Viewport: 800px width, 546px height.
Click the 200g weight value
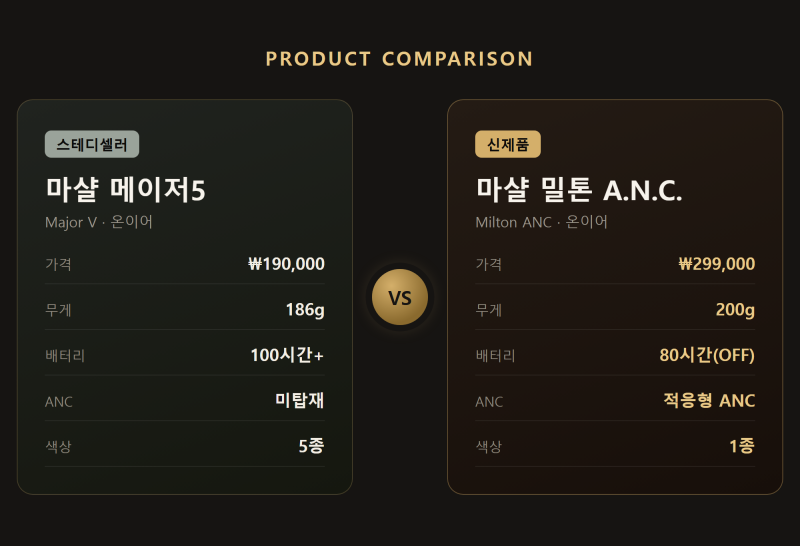(735, 310)
